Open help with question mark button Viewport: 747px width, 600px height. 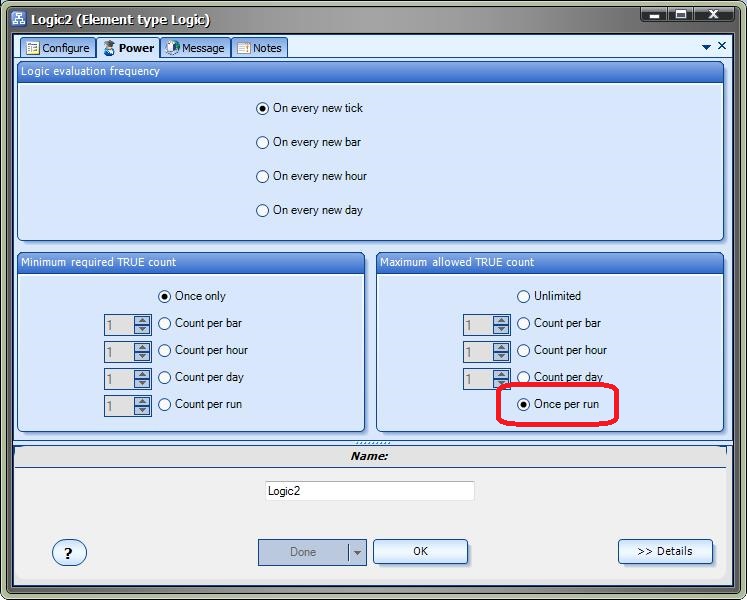pos(69,553)
